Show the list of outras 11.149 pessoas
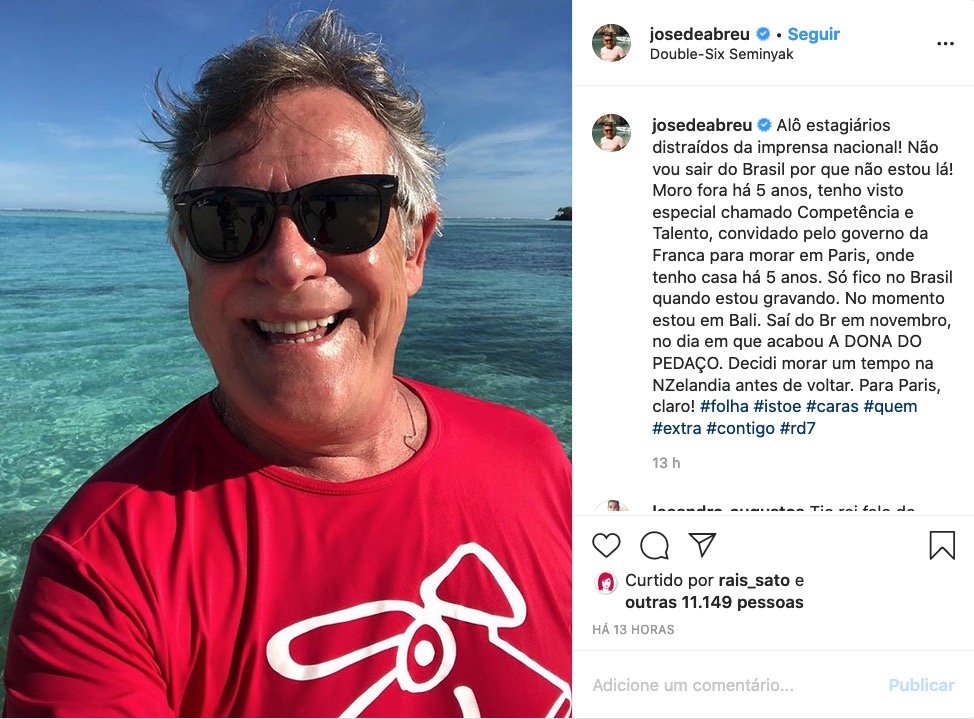 pos(714,602)
